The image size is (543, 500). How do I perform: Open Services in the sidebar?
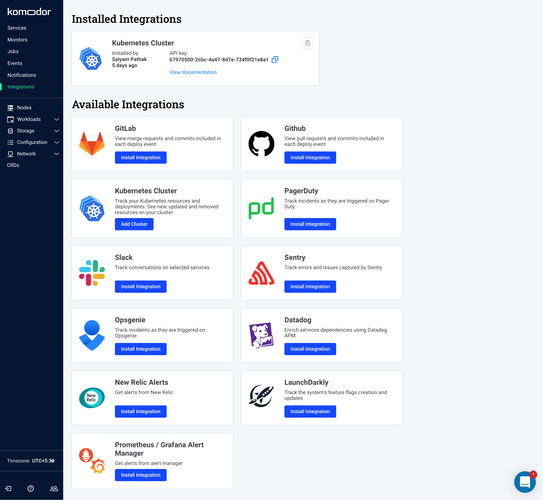click(x=17, y=28)
